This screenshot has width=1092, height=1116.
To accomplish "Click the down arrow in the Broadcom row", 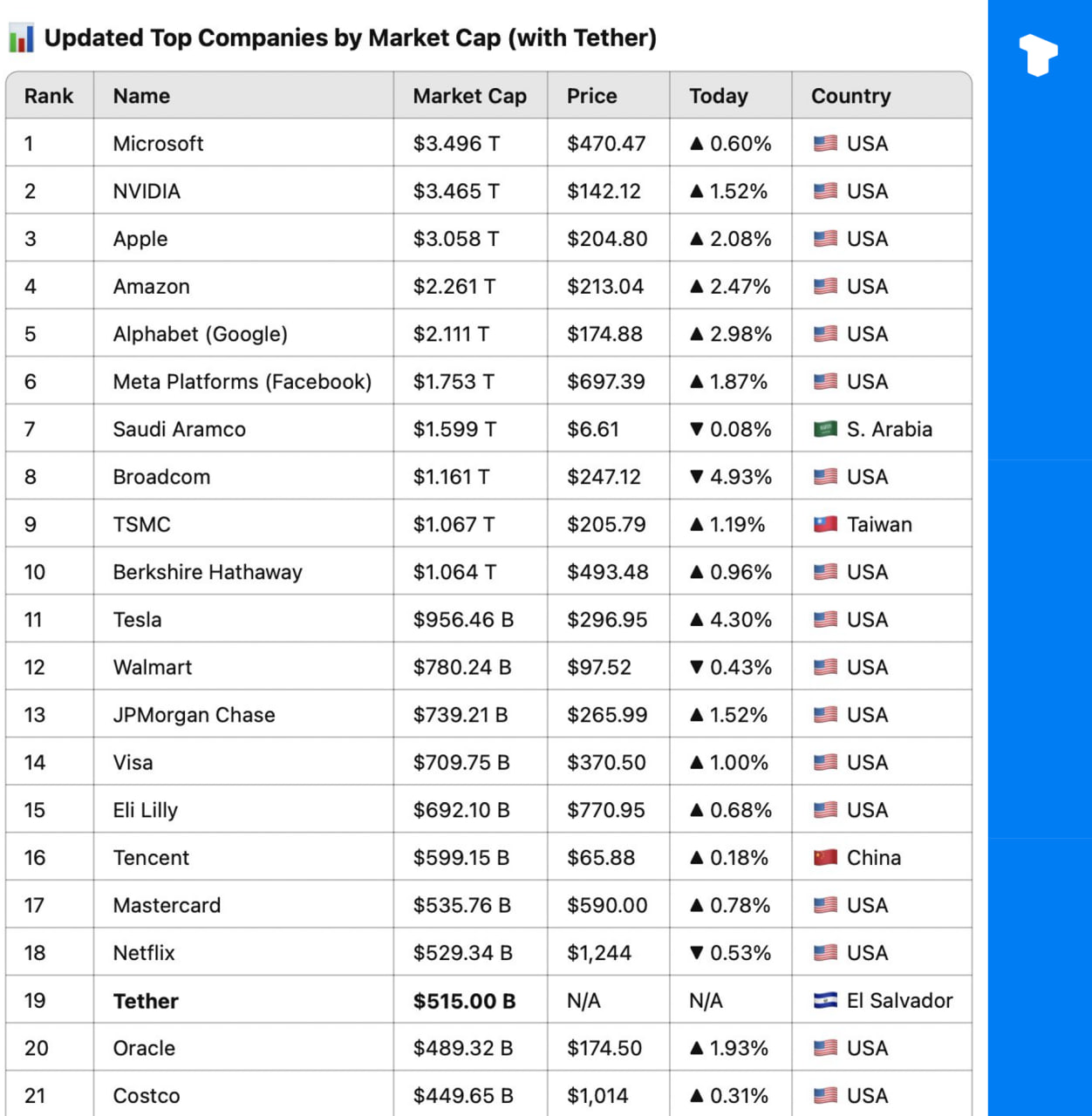I will click(x=696, y=477).
